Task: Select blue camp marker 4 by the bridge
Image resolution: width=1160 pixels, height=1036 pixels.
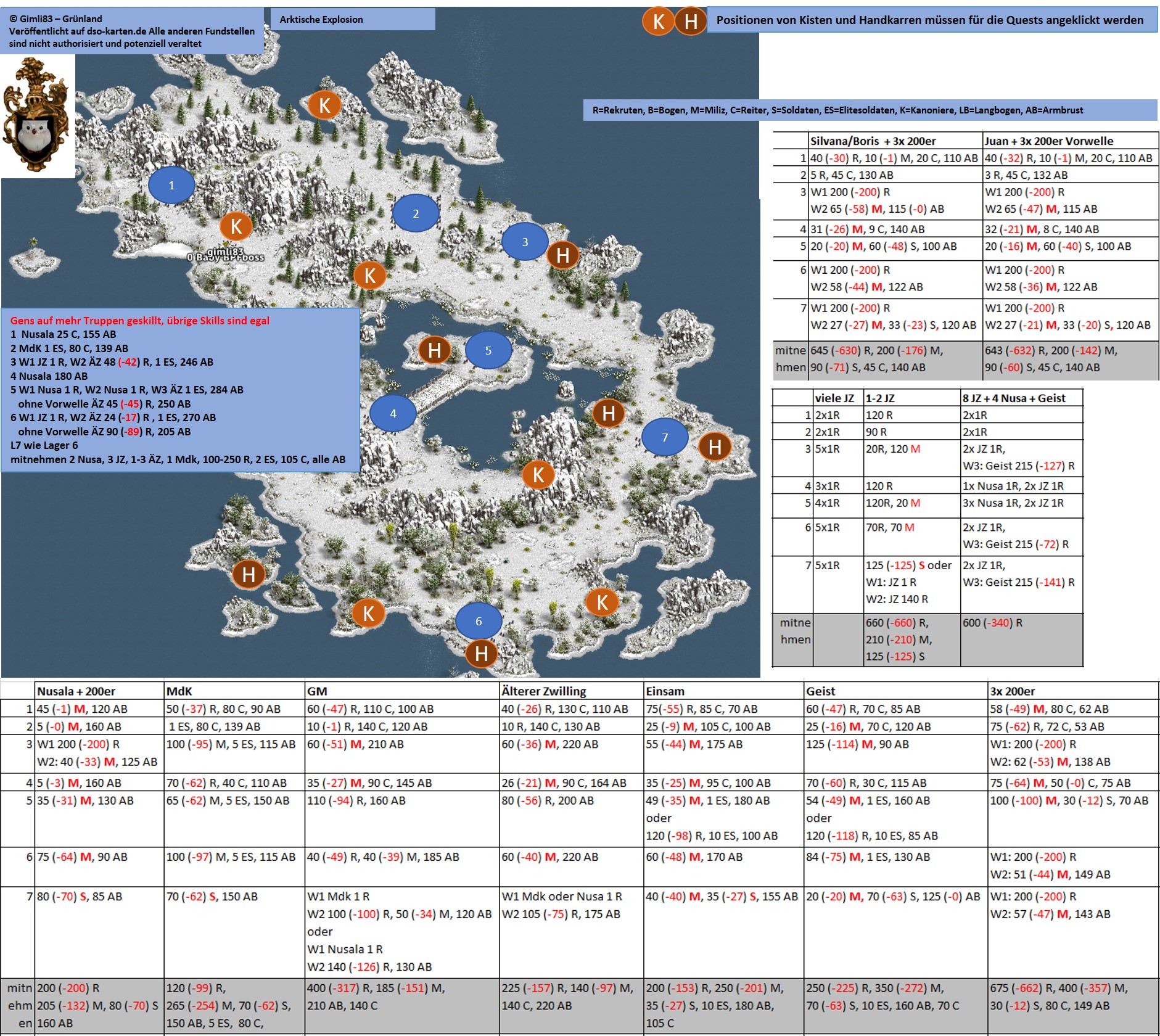Action: point(393,414)
